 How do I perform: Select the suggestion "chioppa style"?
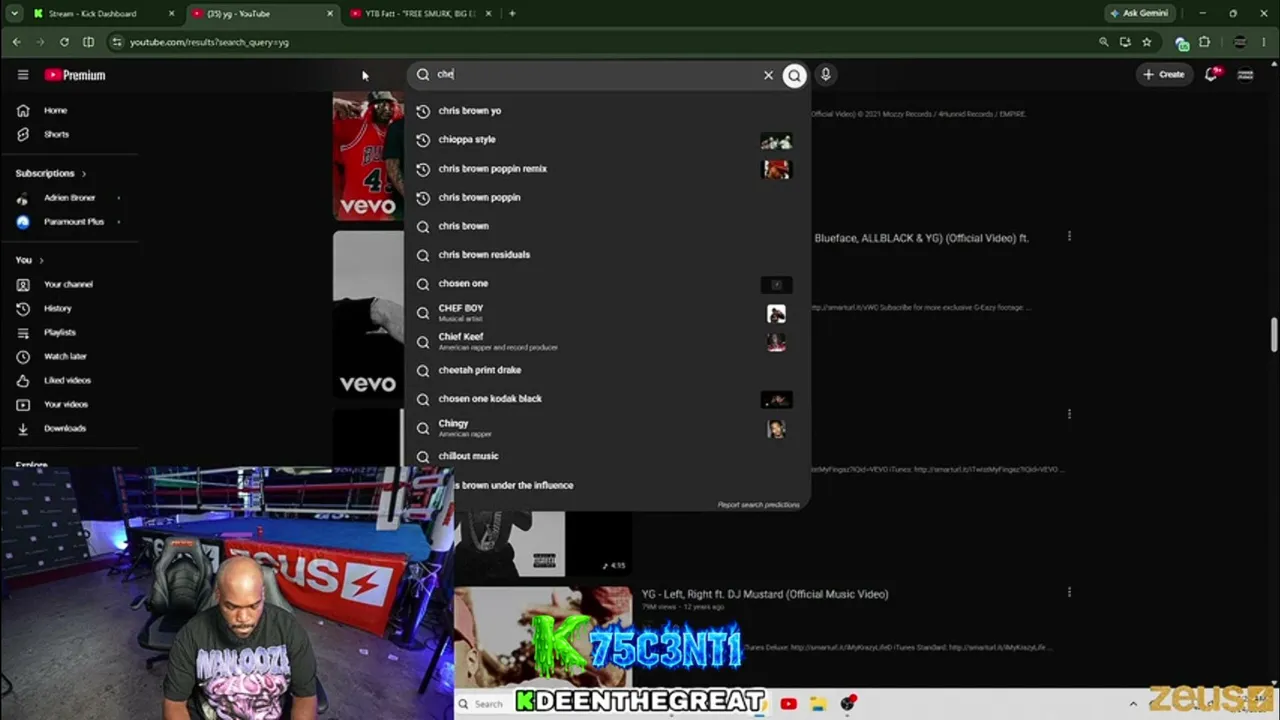[607, 140]
